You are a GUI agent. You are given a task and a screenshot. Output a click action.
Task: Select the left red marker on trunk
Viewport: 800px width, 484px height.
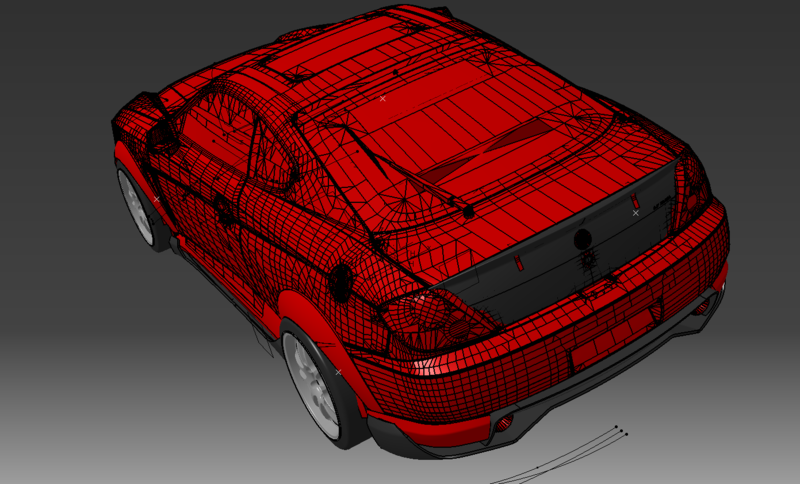(519, 263)
